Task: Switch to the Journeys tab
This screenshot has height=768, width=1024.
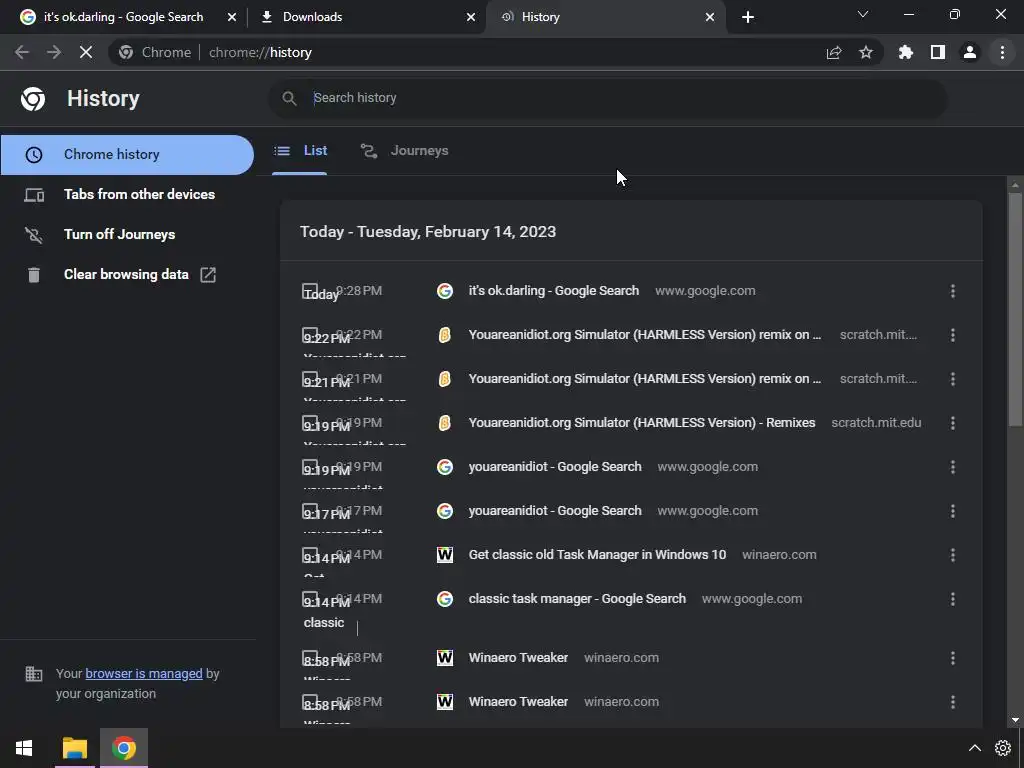Action: [x=404, y=151]
